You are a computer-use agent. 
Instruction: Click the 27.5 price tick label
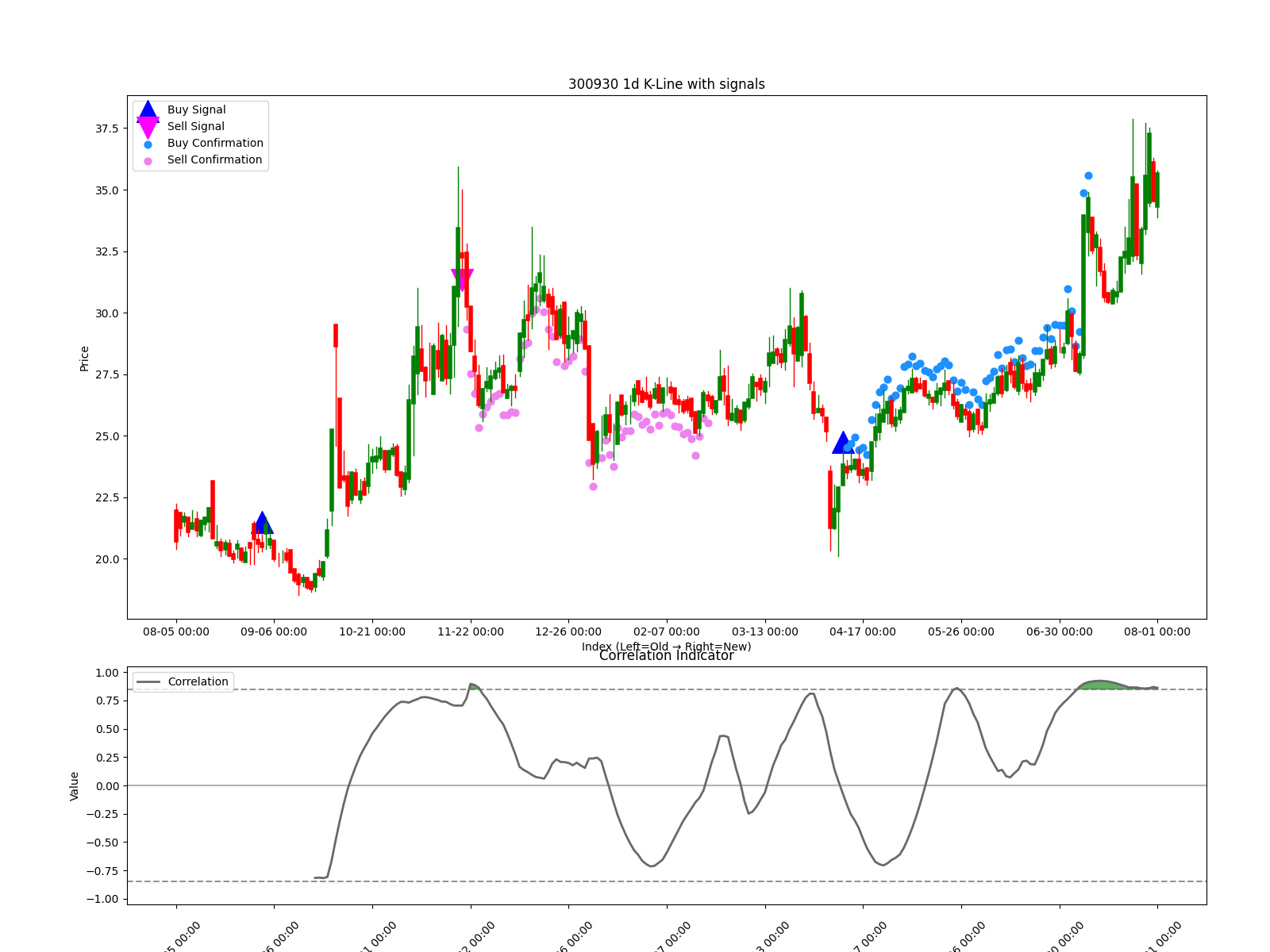tap(106, 374)
